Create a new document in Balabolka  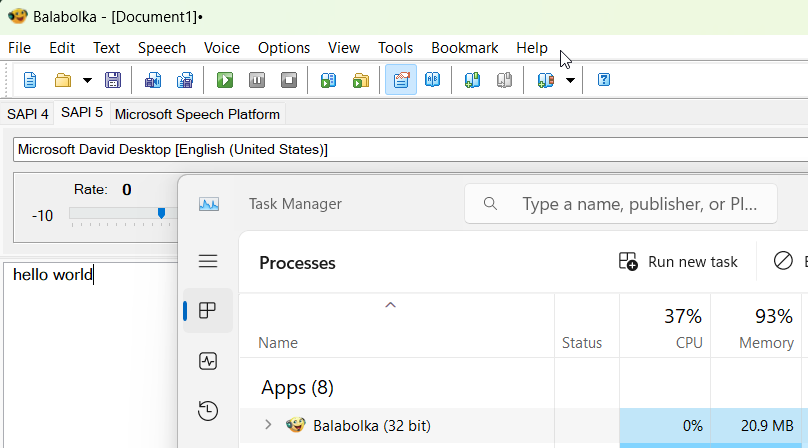click(x=30, y=80)
